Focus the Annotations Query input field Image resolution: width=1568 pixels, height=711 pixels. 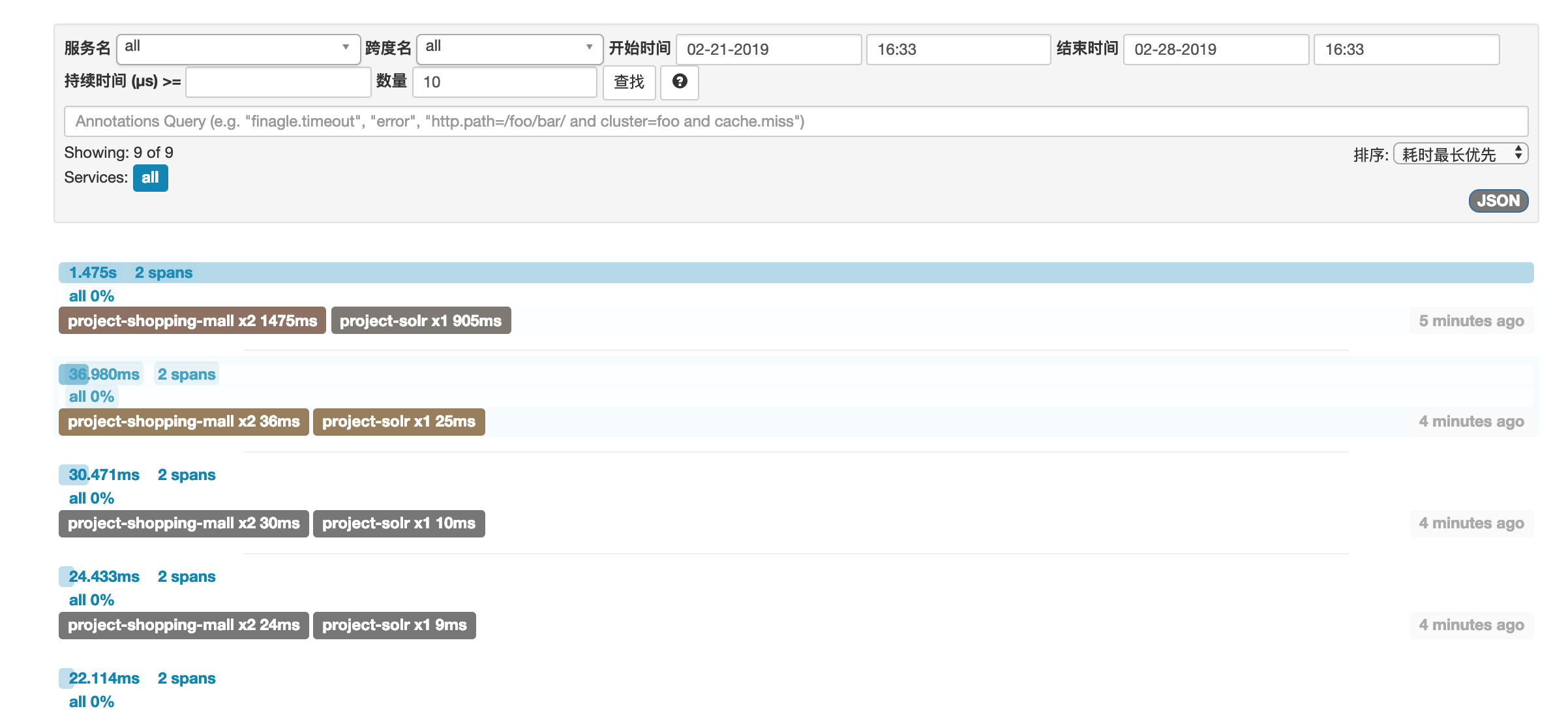click(796, 121)
